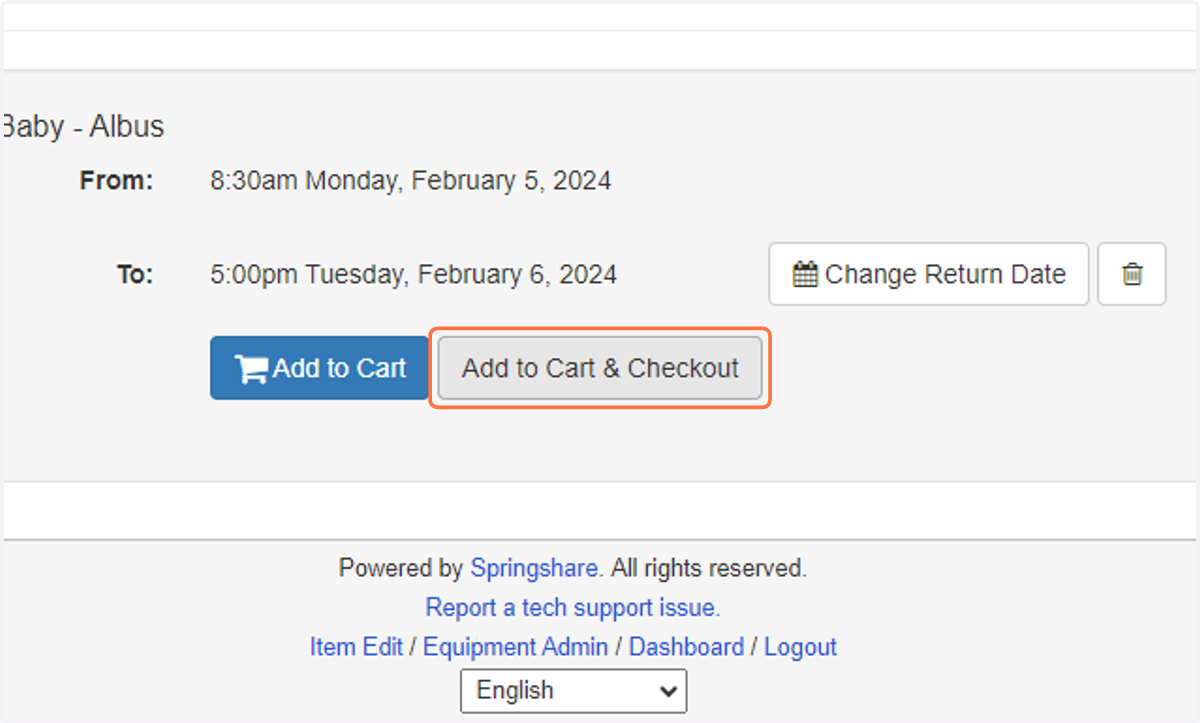
Task: Go to the Equipment Admin page
Action: click(x=516, y=647)
